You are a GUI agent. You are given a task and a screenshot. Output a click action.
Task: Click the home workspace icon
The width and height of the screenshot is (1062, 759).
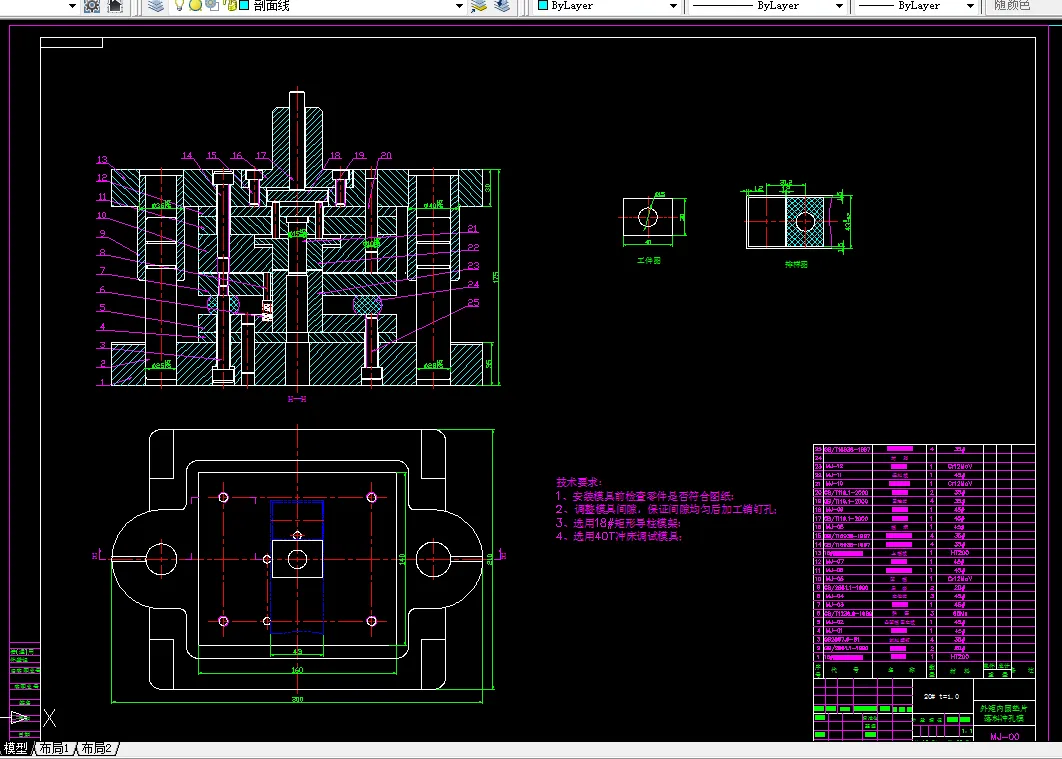point(116,6)
